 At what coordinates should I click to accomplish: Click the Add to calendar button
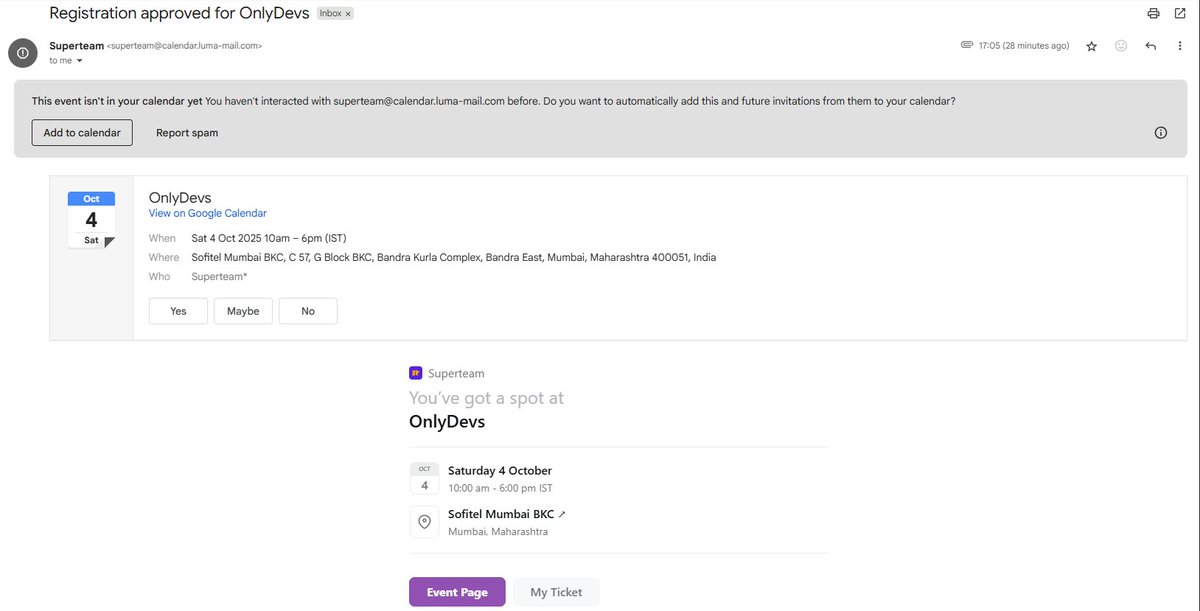[82, 132]
